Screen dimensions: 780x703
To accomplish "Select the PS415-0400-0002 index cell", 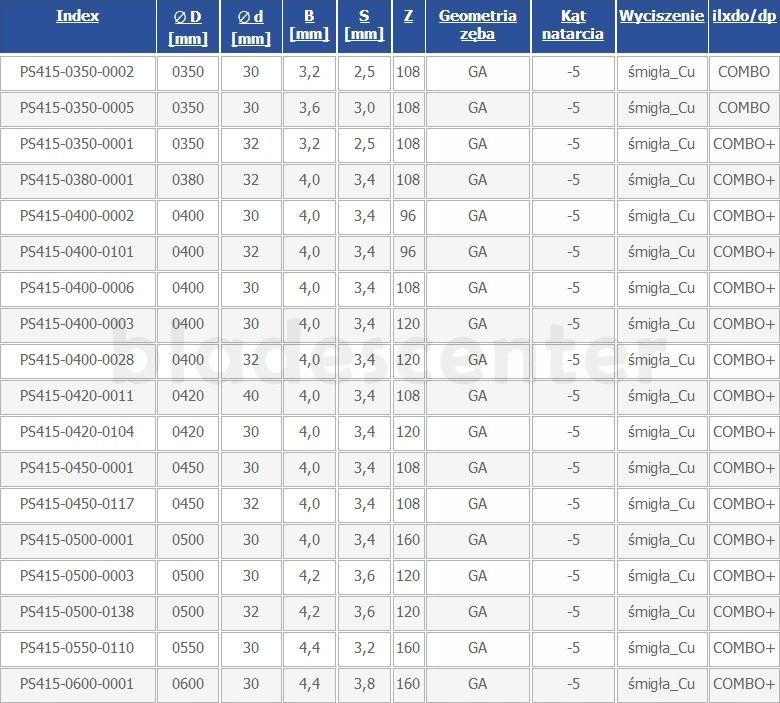I will click(77, 216).
